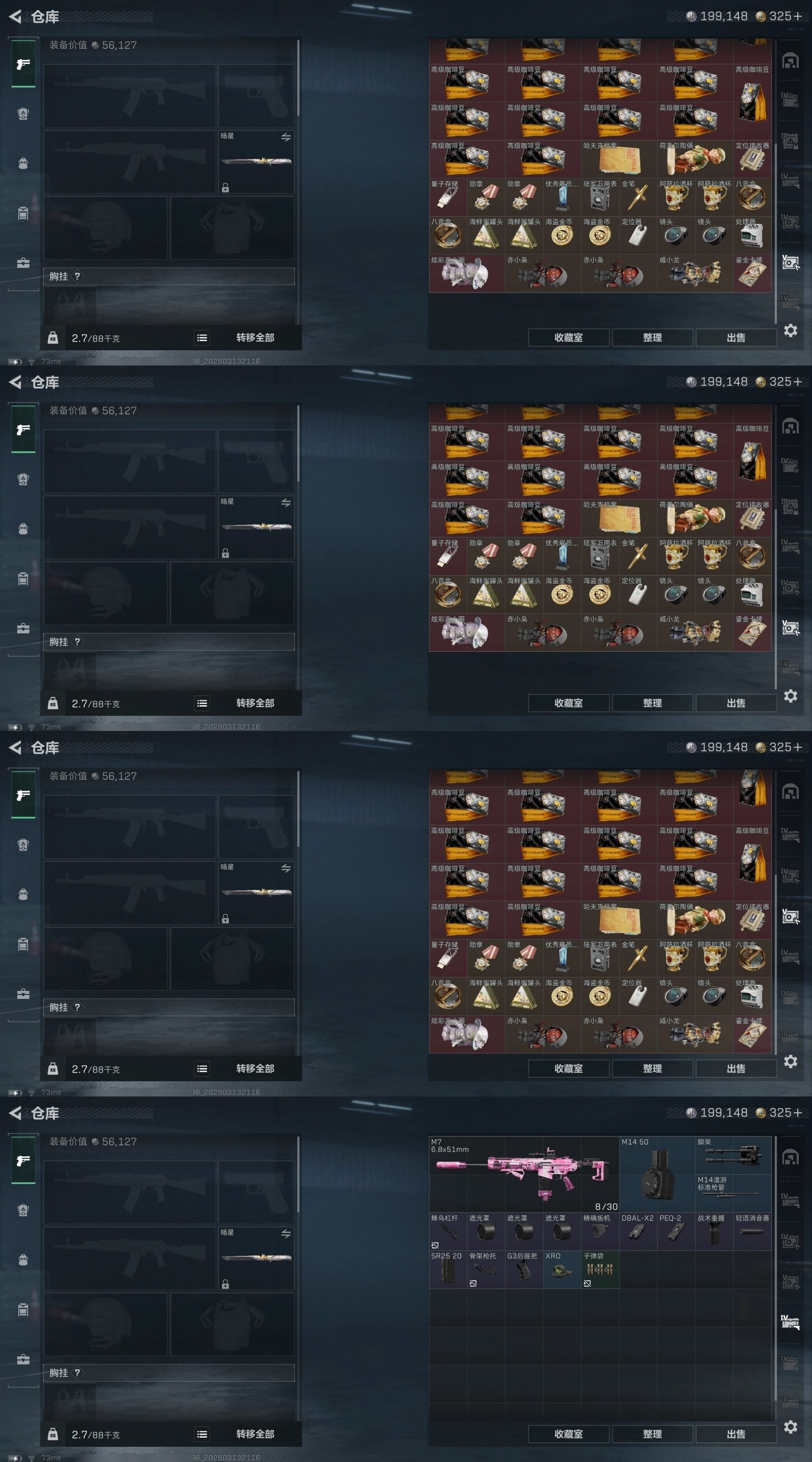The width and height of the screenshot is (812, 1462).
Task: Select the G3后握把 rear grip
Action: click(524, 1269)
